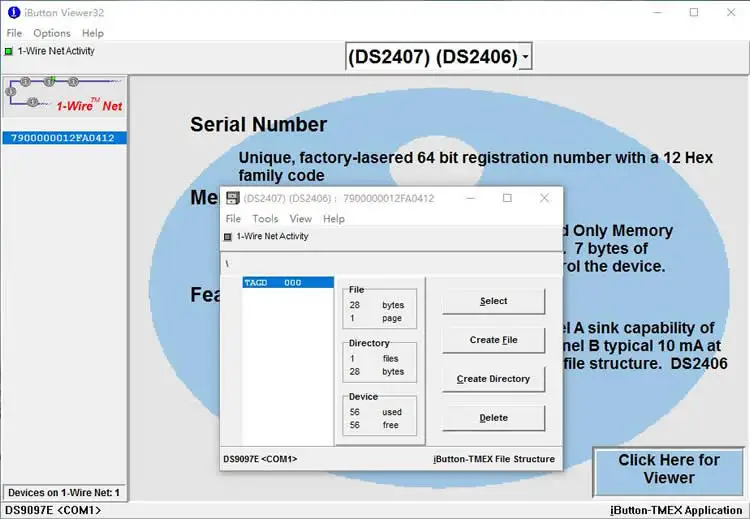Viewport: 750px width, 519px height.
Task: Expand the (DS2407) (DS2406) device dropdown
Action: pos(525,57)
